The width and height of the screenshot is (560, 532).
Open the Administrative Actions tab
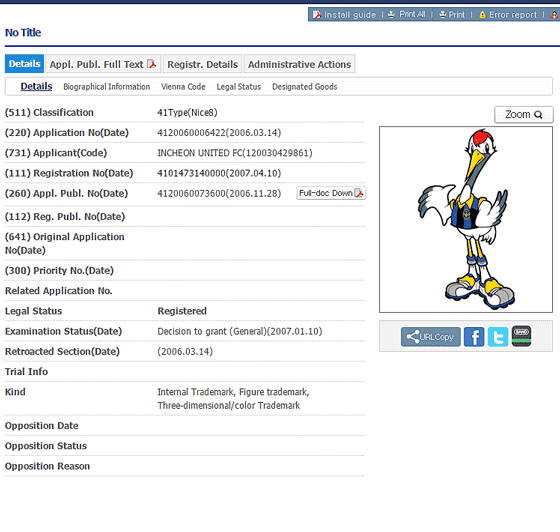pyautogui.click(x=299, y=64)
